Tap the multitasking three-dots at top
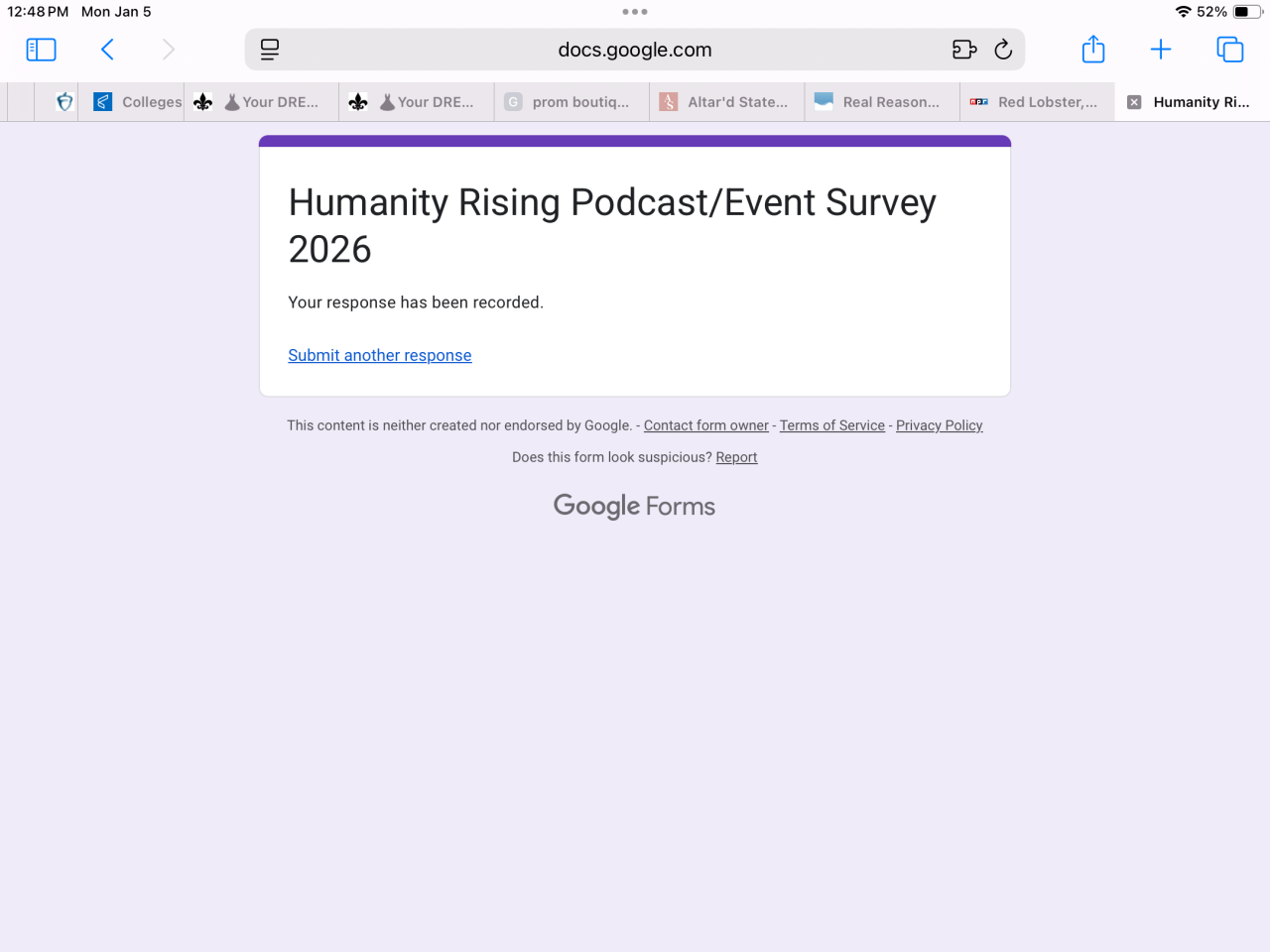 click(635, 12)
